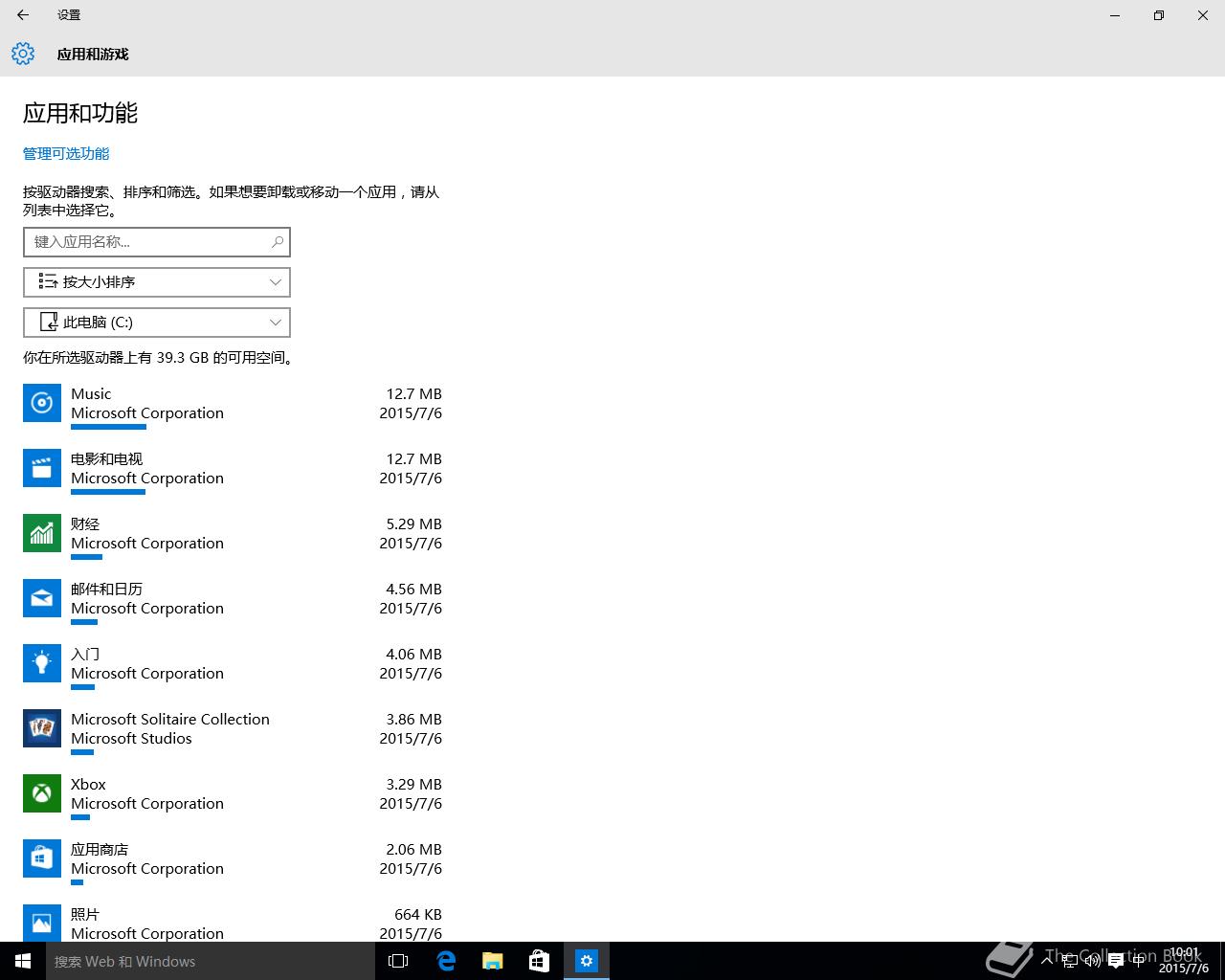Screen dimensions: 1225x980
Task: Click the network tray icon
Action: 1069,961
